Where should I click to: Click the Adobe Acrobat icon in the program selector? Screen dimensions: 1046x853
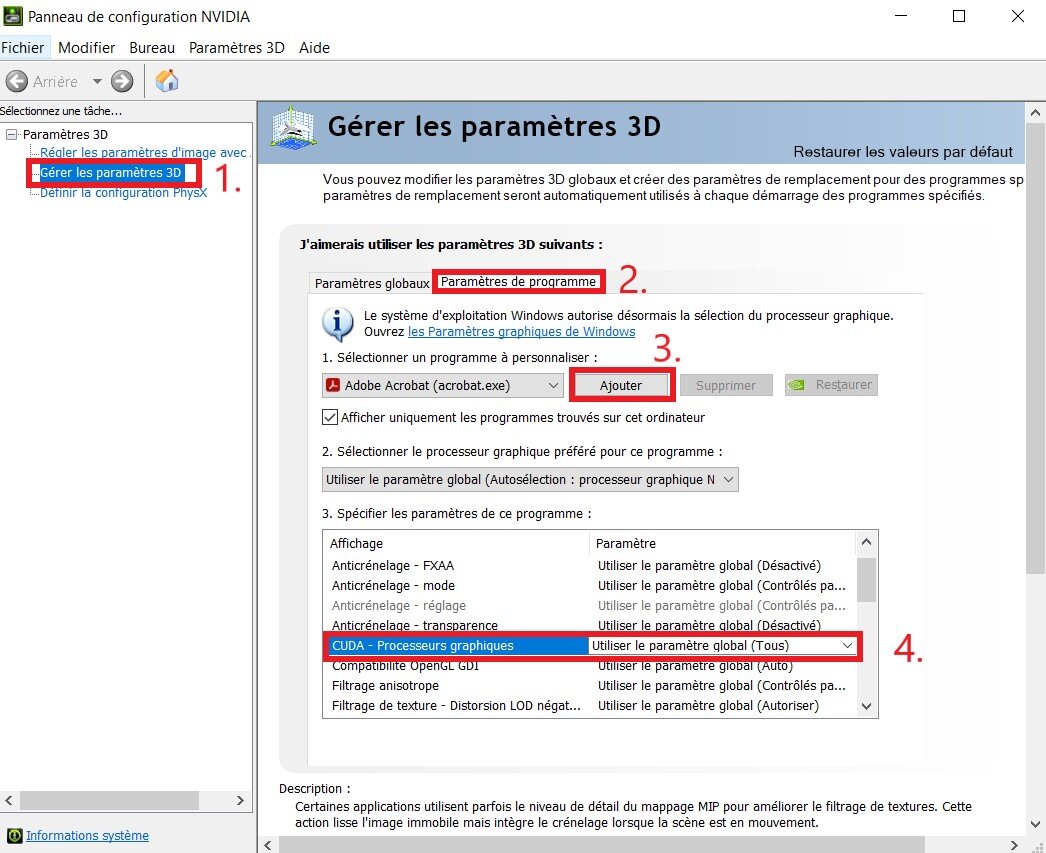(332, 384)
